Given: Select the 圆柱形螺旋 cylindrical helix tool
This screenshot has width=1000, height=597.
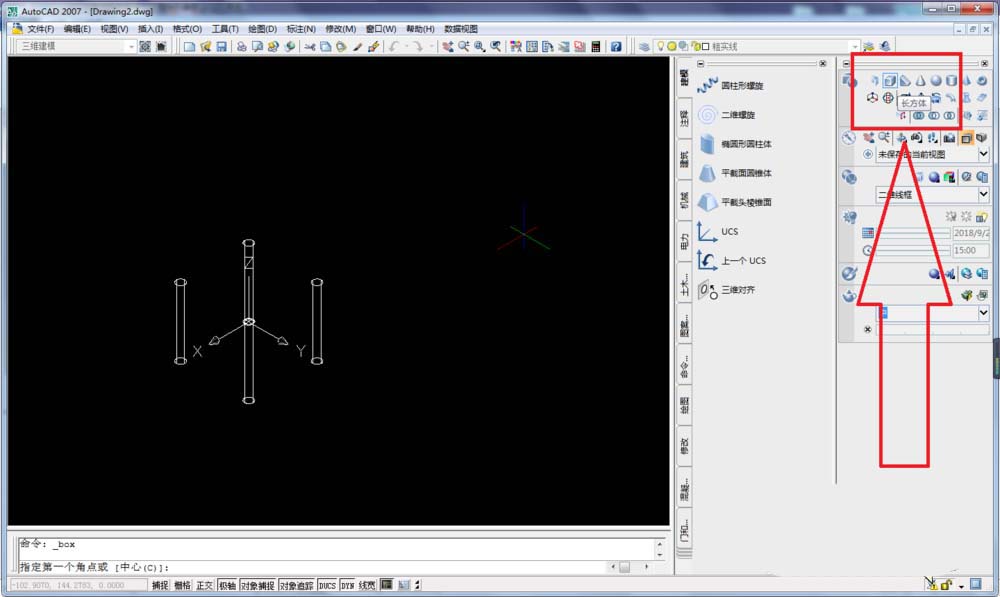Looking at the screenshot, I should pos(706,85).
